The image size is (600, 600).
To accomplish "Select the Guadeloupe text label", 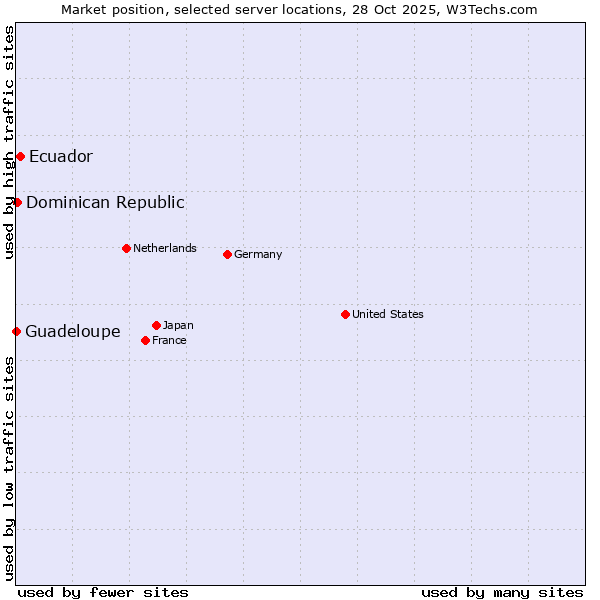I will click(x=72, y=331).
